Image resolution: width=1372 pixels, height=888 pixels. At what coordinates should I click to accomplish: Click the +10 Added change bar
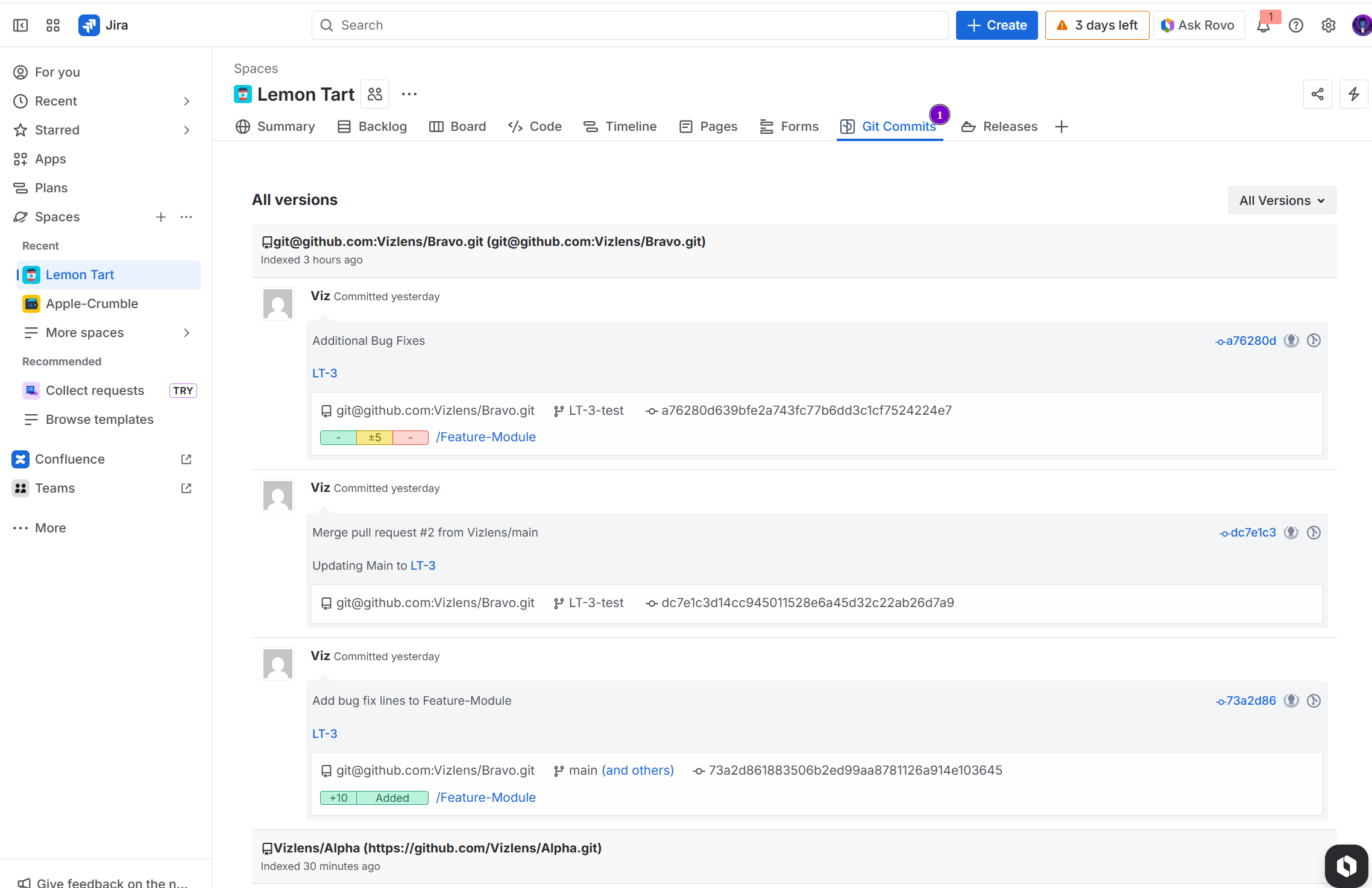click(374, 798)
